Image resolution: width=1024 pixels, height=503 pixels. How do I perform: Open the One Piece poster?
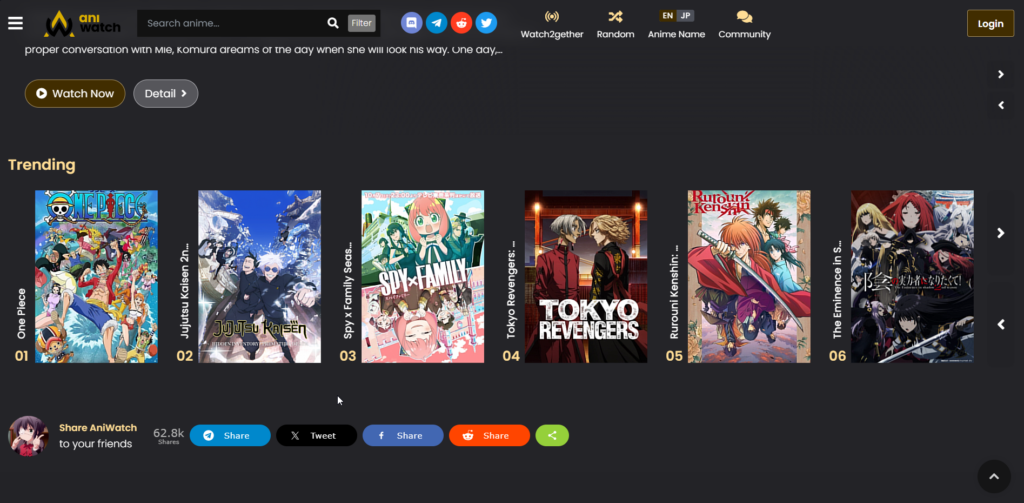click(96, 276)
